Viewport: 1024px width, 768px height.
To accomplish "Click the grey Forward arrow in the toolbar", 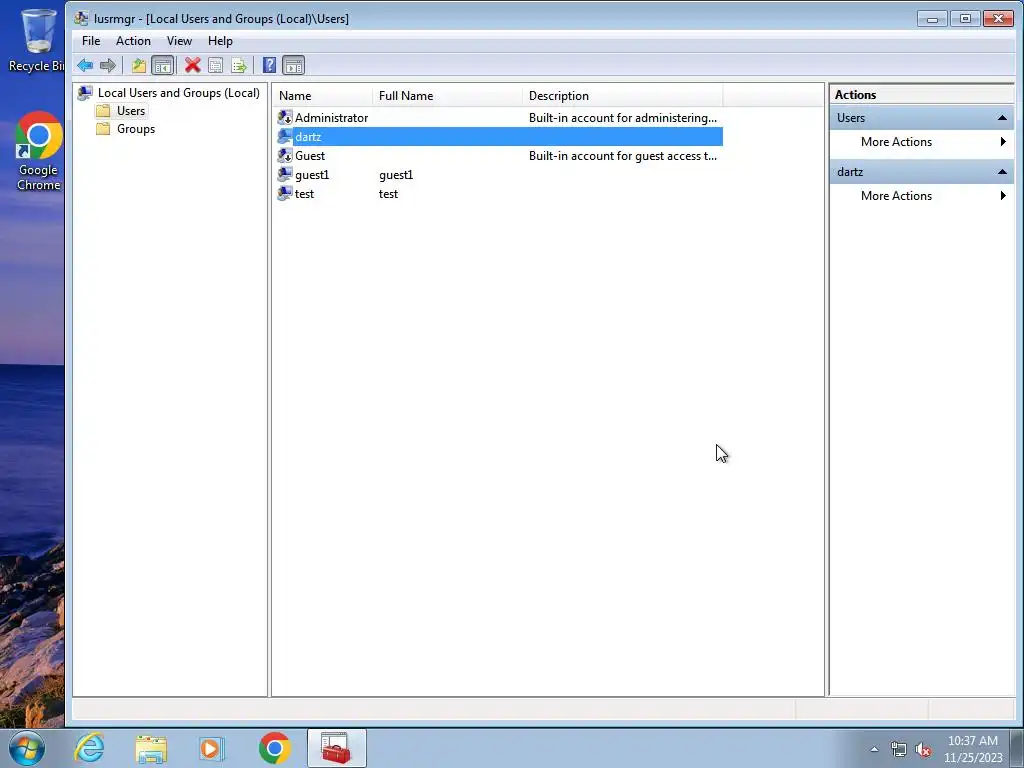I will [x=108, y=65].
